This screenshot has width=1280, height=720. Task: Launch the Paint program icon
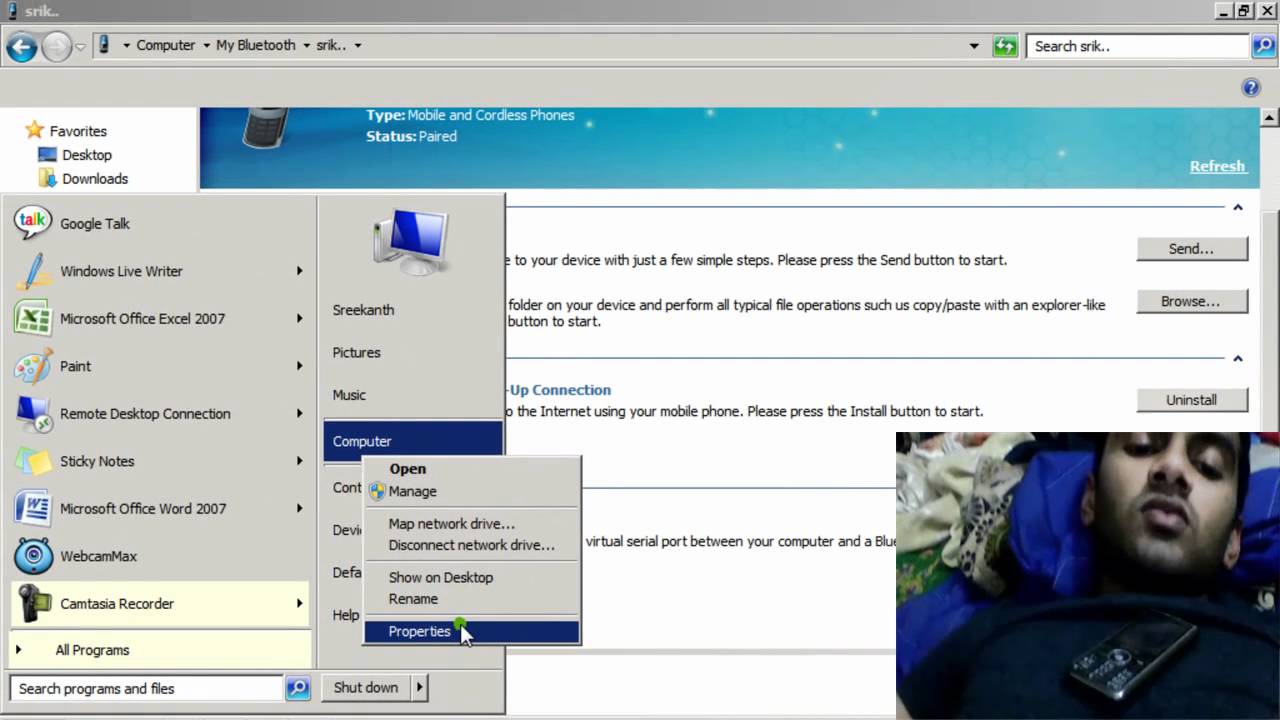point(33,366)
